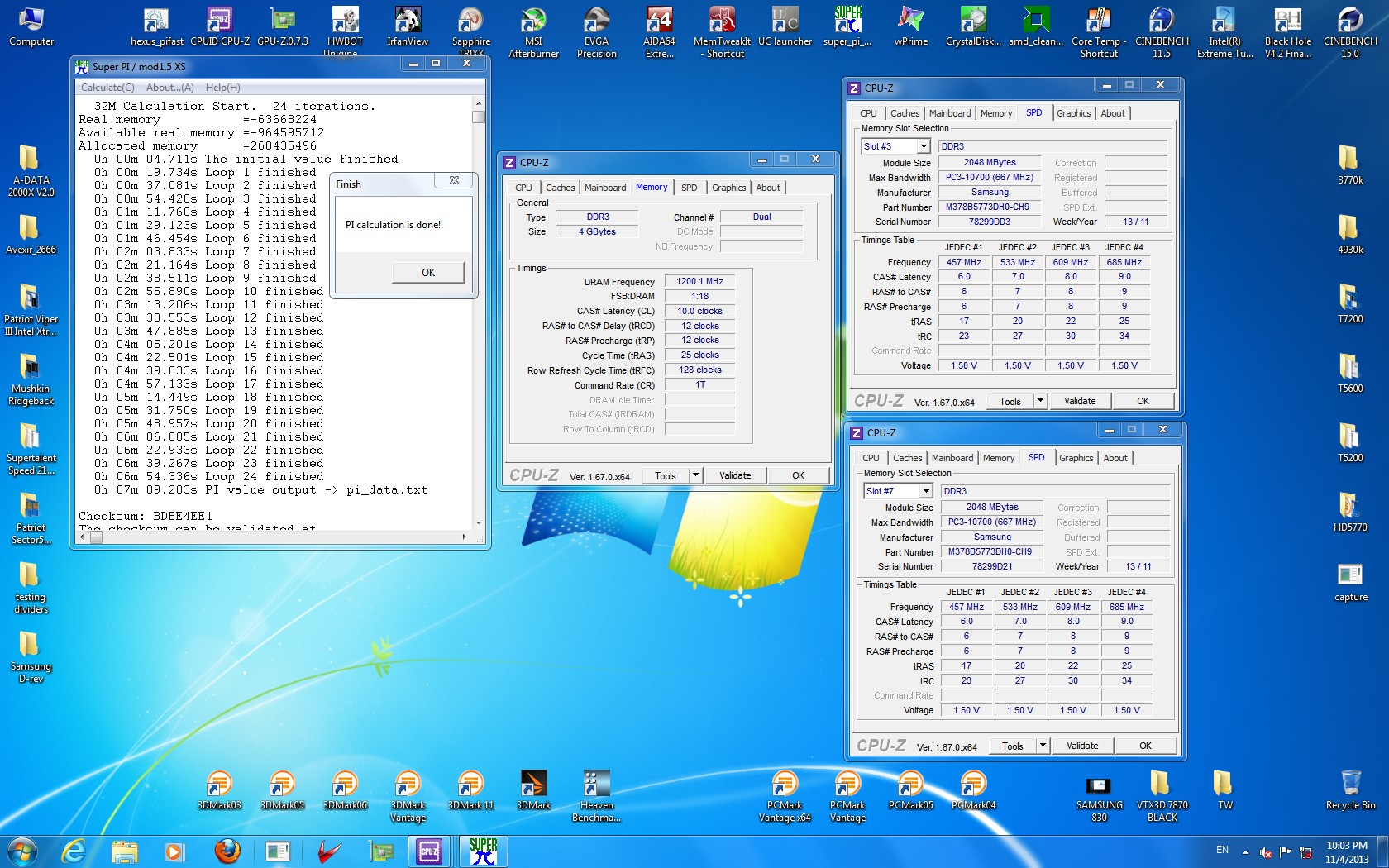Open the wPrime desktop icon
The image size is (1389, 868).
click(x=910, y=26)
